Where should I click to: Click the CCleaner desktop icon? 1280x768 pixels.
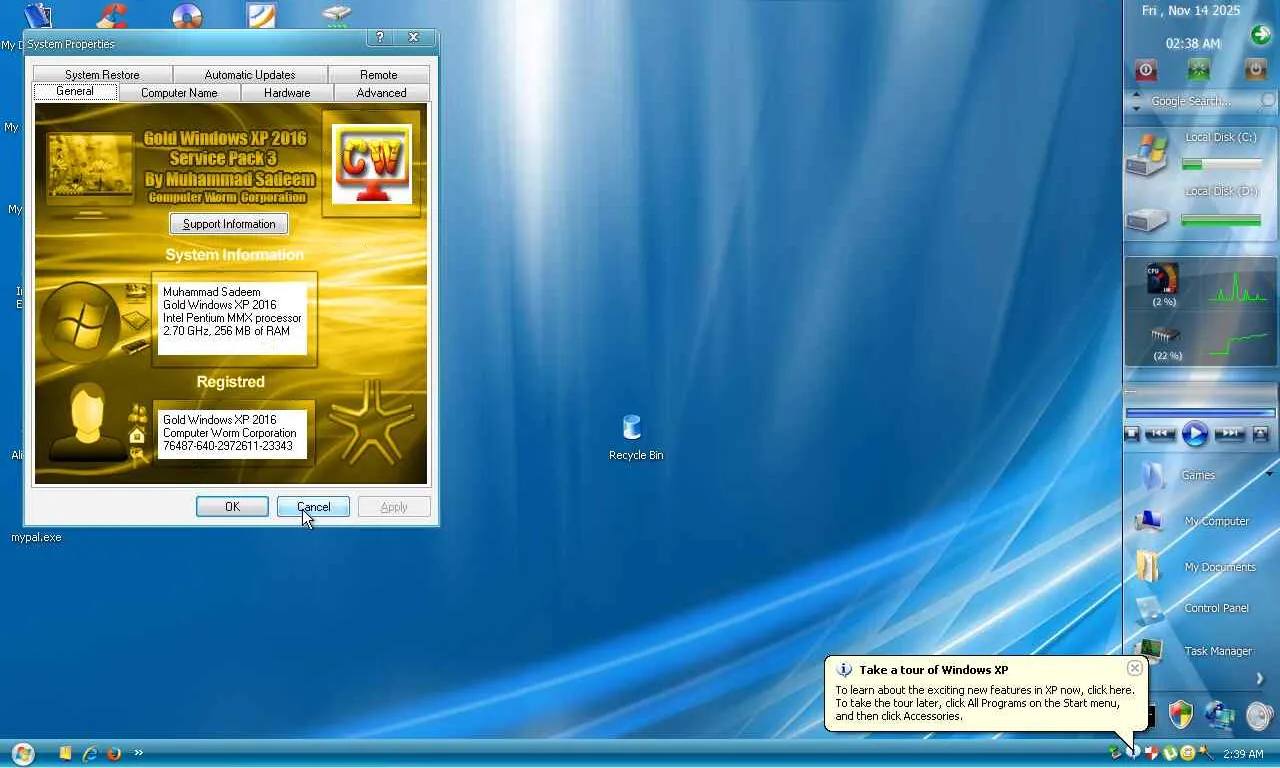point(111,15)
